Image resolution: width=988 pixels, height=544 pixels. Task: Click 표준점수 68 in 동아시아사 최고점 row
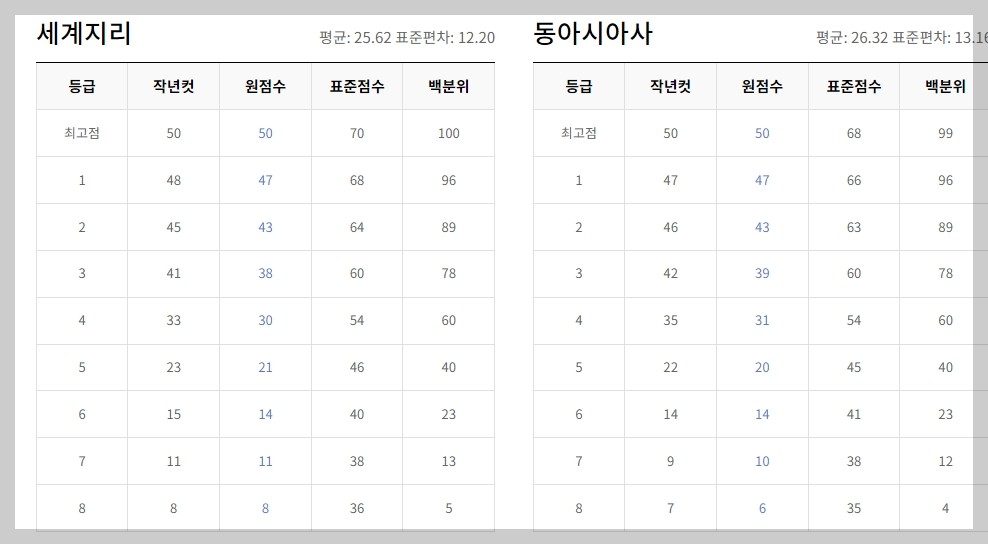[854, 134]
